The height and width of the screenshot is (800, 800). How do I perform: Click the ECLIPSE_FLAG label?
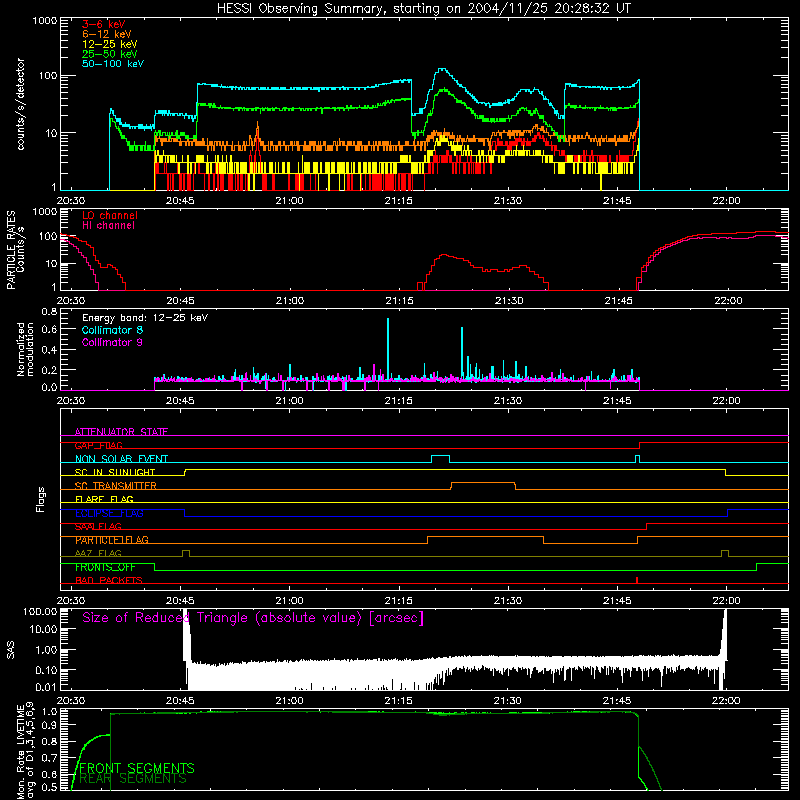[x=109, y=513]
